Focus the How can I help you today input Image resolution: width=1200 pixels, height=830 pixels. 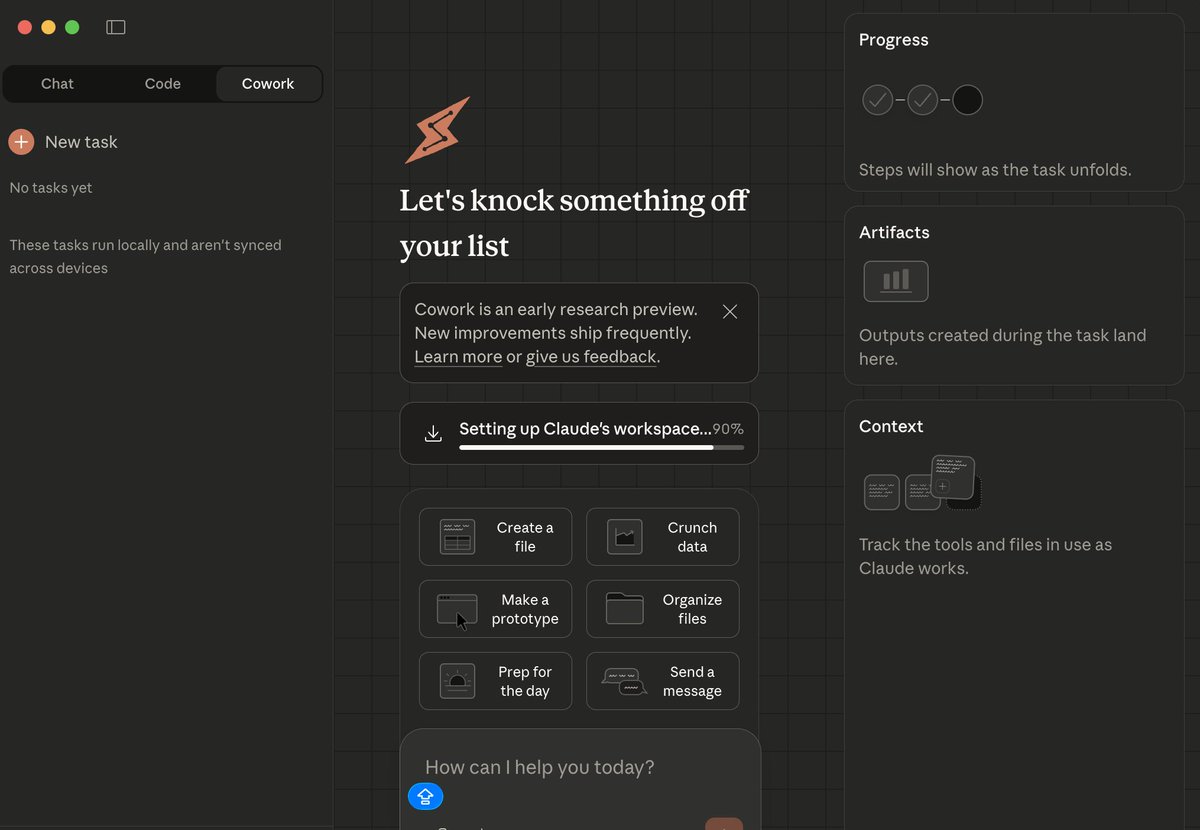coord(540,768)
